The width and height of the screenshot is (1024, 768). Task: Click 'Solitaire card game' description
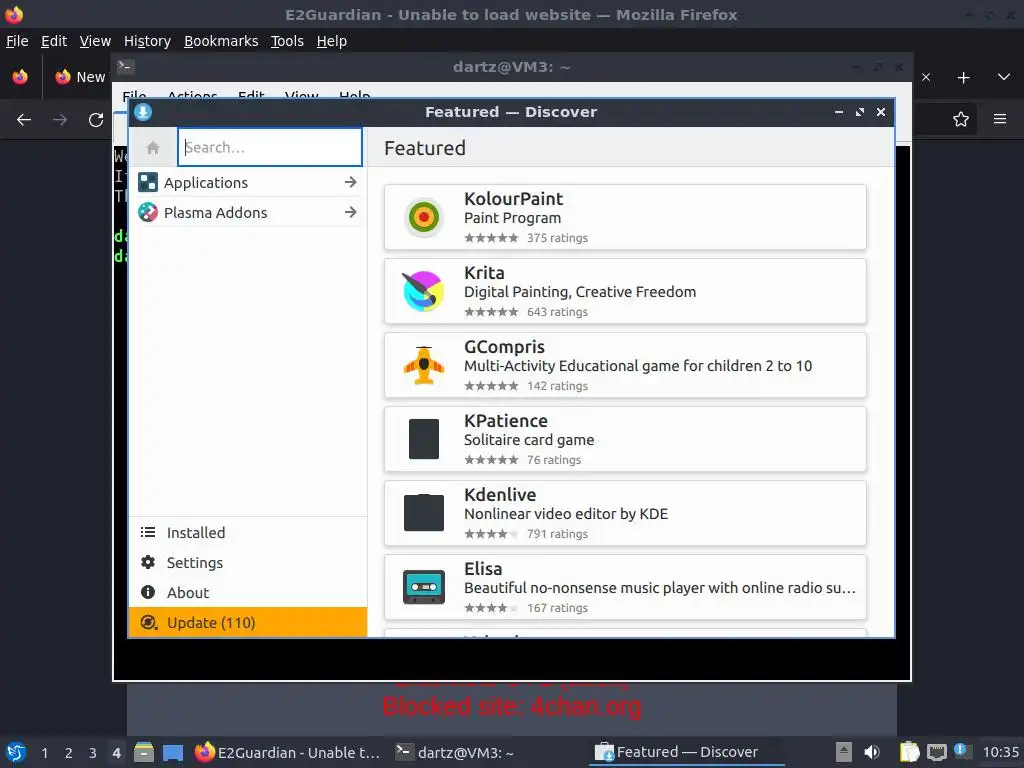529,440
